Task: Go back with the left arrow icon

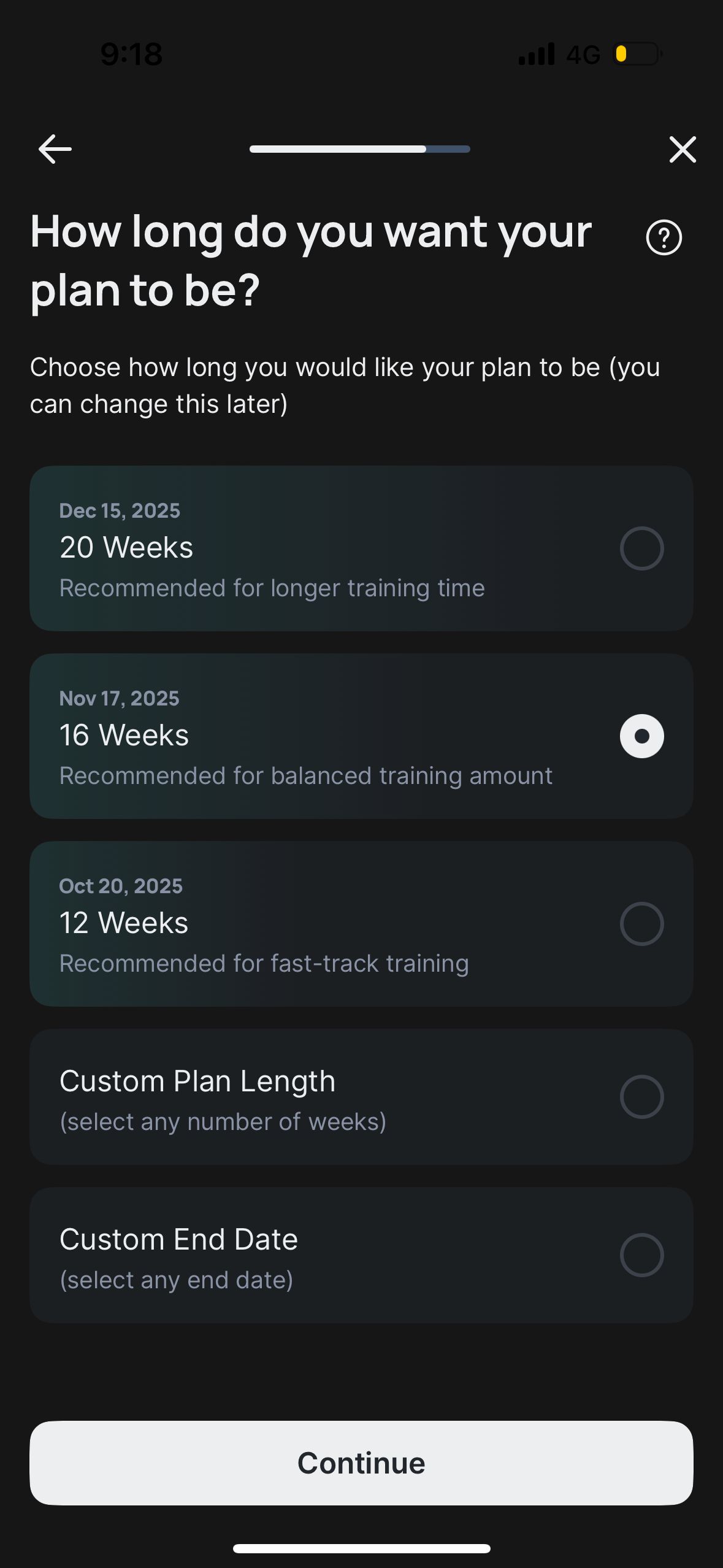Action: coord(55,149)
